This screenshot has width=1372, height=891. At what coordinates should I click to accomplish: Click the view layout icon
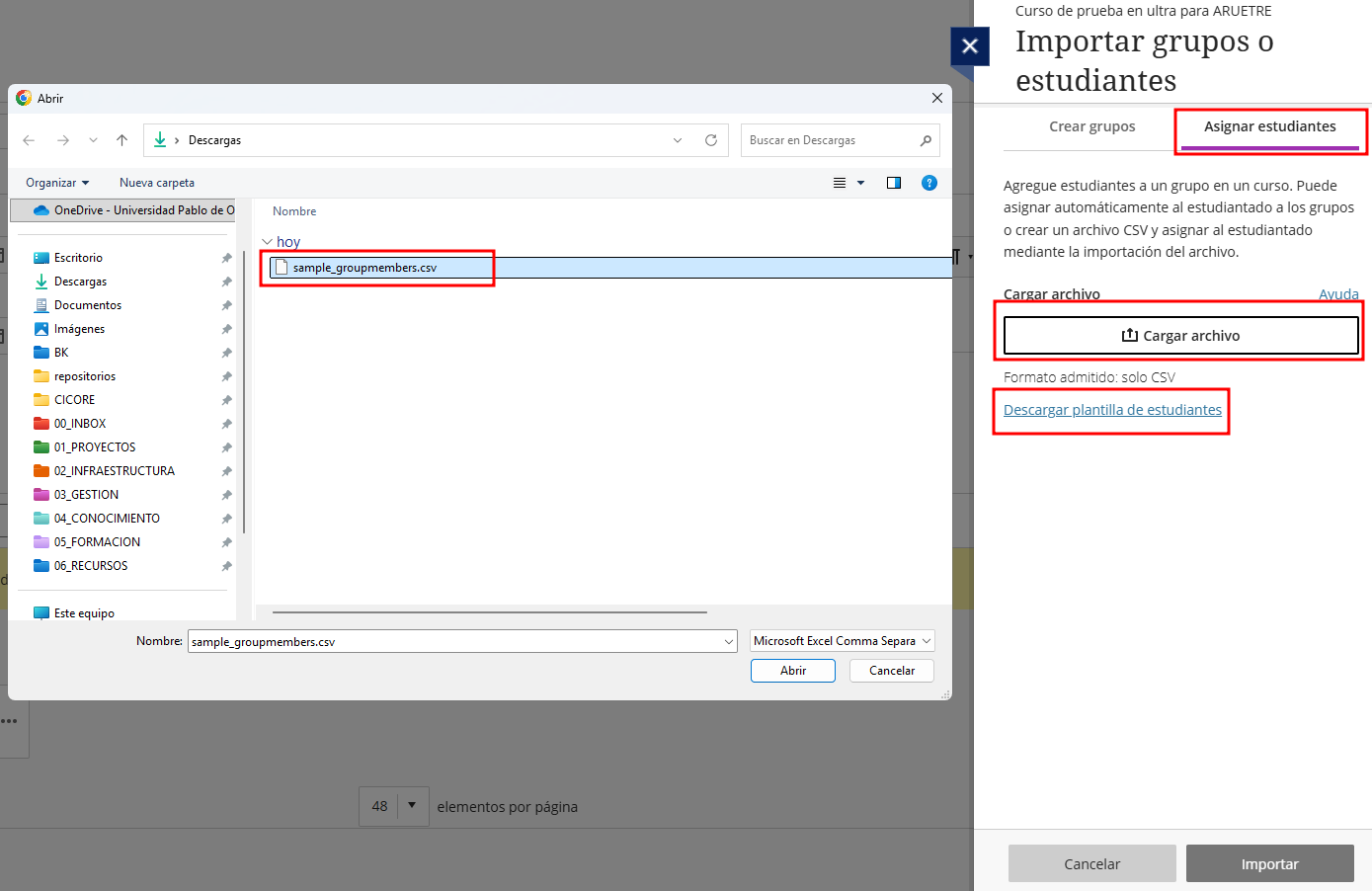tap(840, 183)
